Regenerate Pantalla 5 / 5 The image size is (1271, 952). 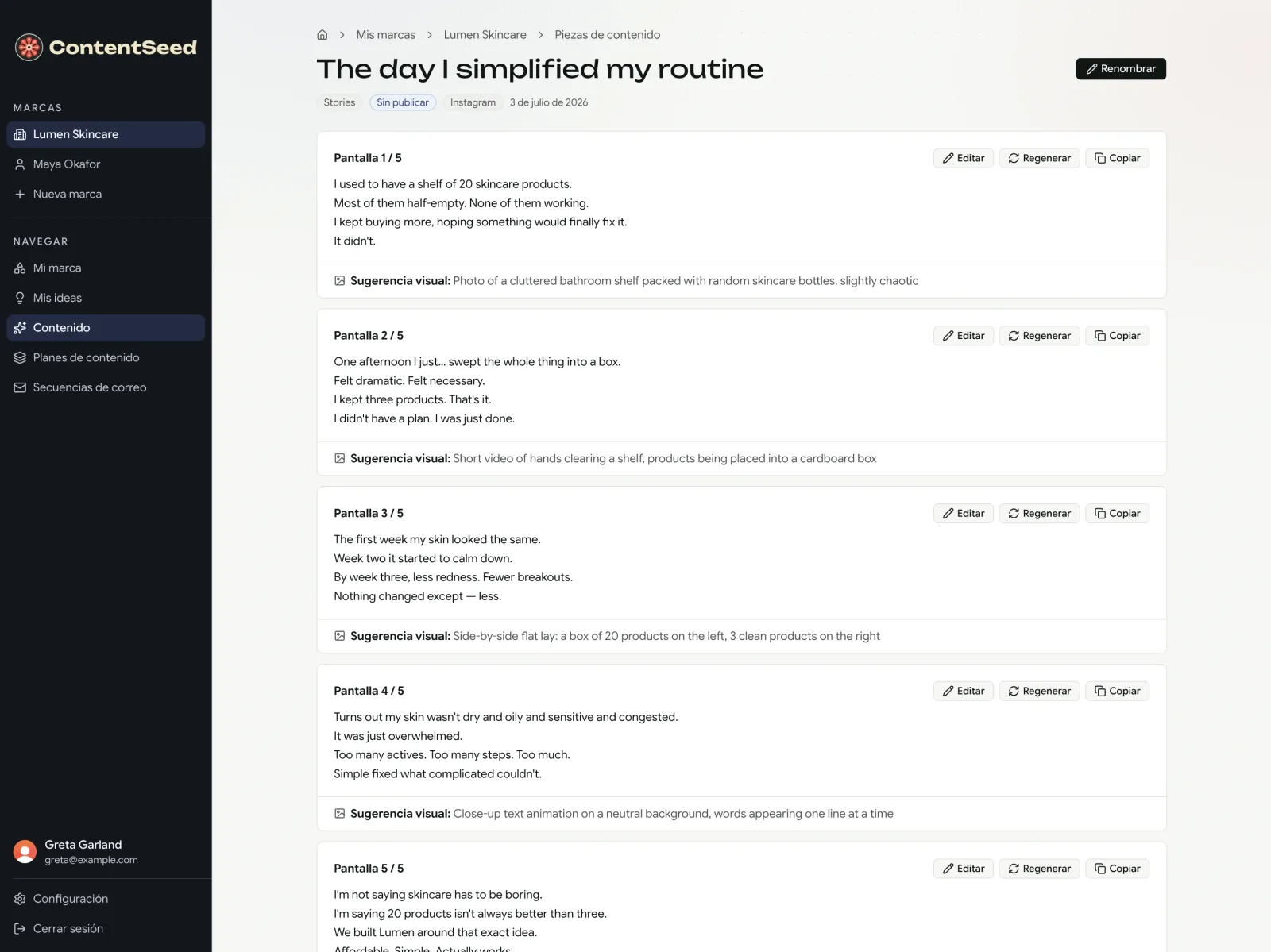pos(1039,869)
